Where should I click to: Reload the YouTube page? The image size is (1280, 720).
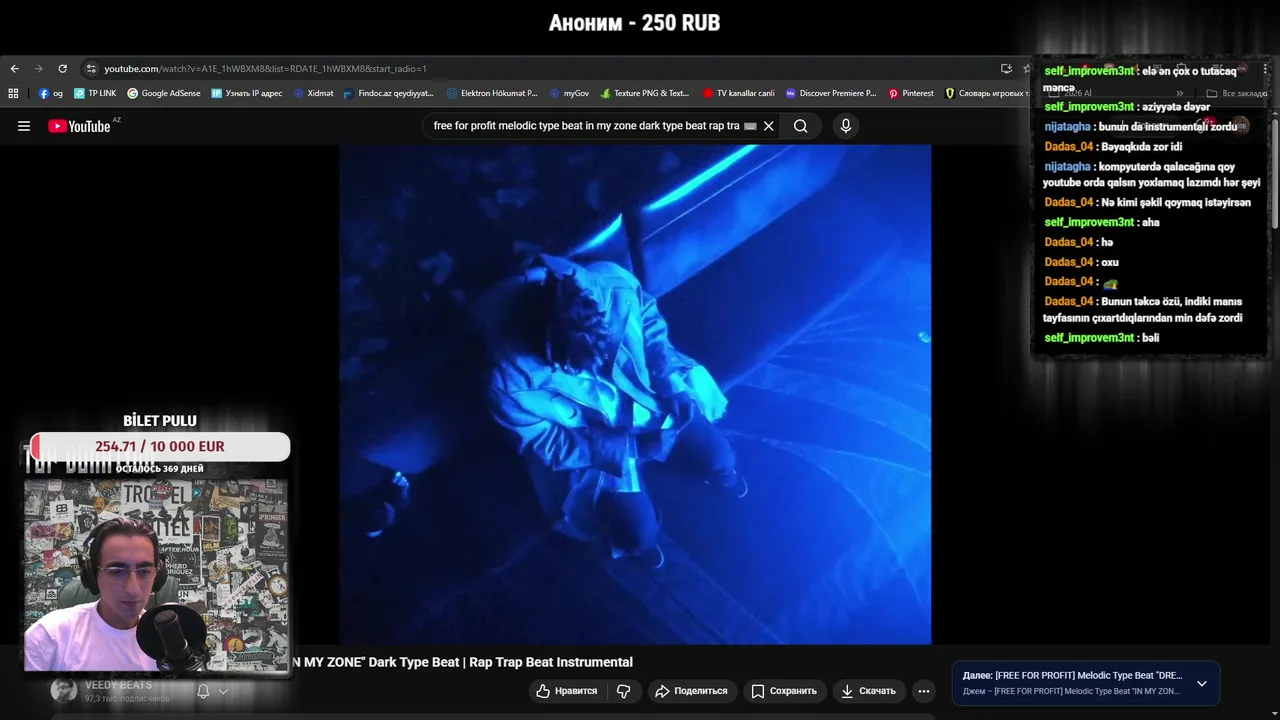[x=62, y=69]
